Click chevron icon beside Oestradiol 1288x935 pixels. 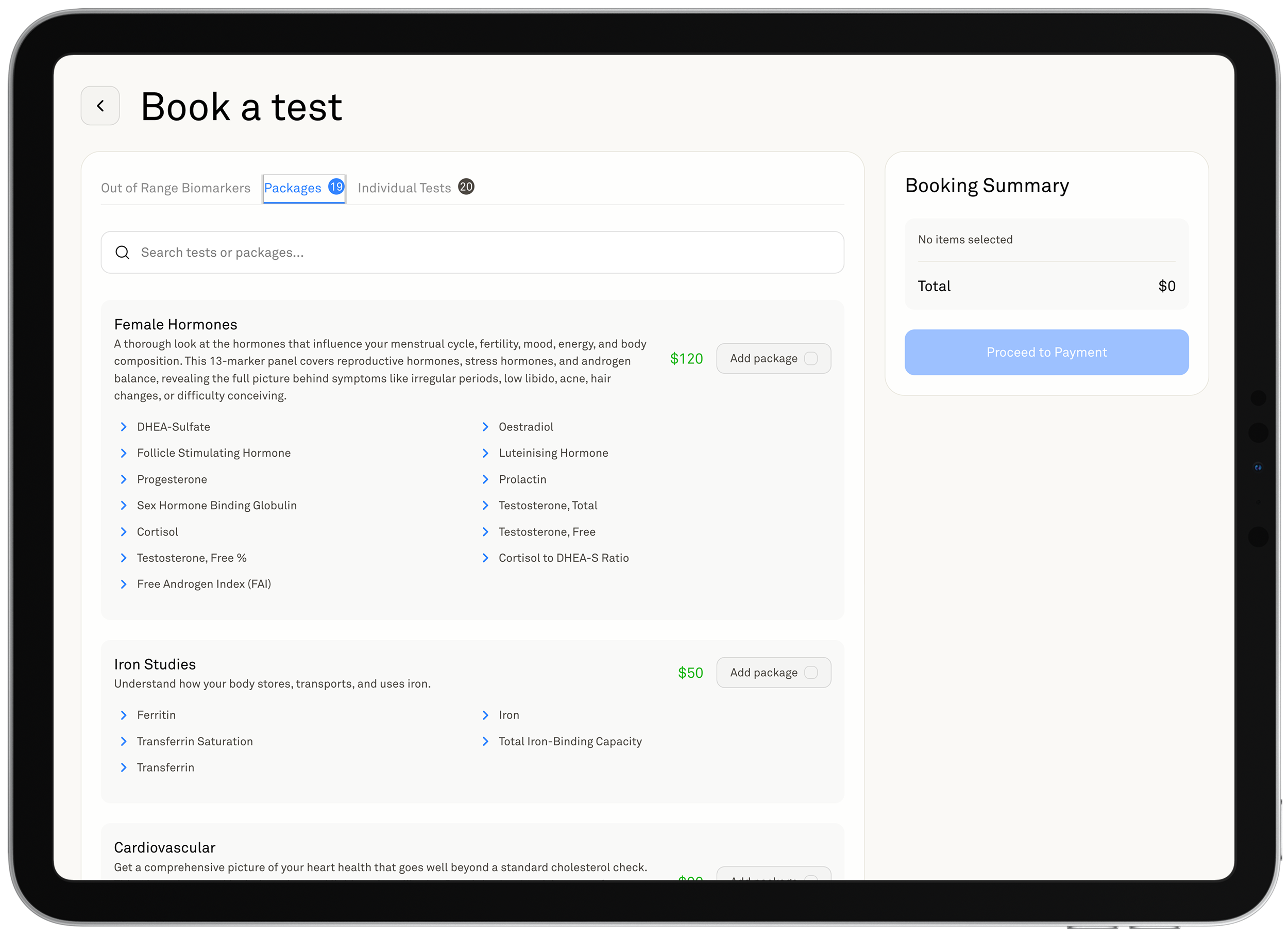click(485, 427)
